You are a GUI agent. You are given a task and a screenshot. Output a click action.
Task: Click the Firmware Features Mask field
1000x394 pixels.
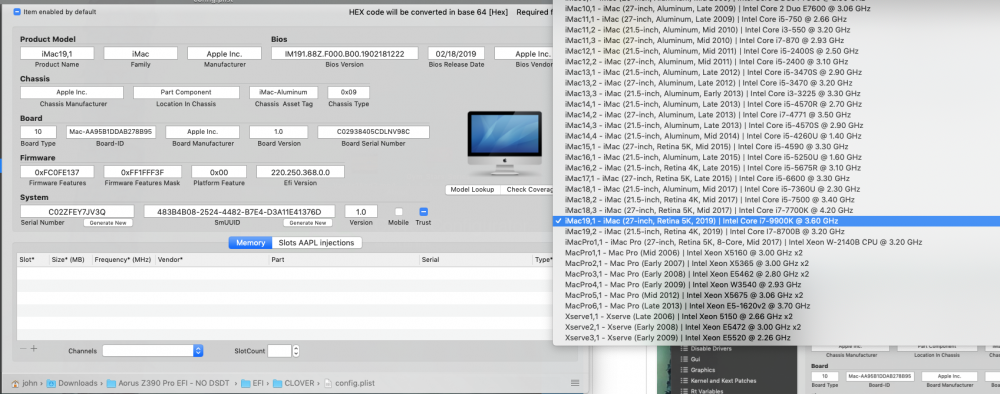point(142,171)
